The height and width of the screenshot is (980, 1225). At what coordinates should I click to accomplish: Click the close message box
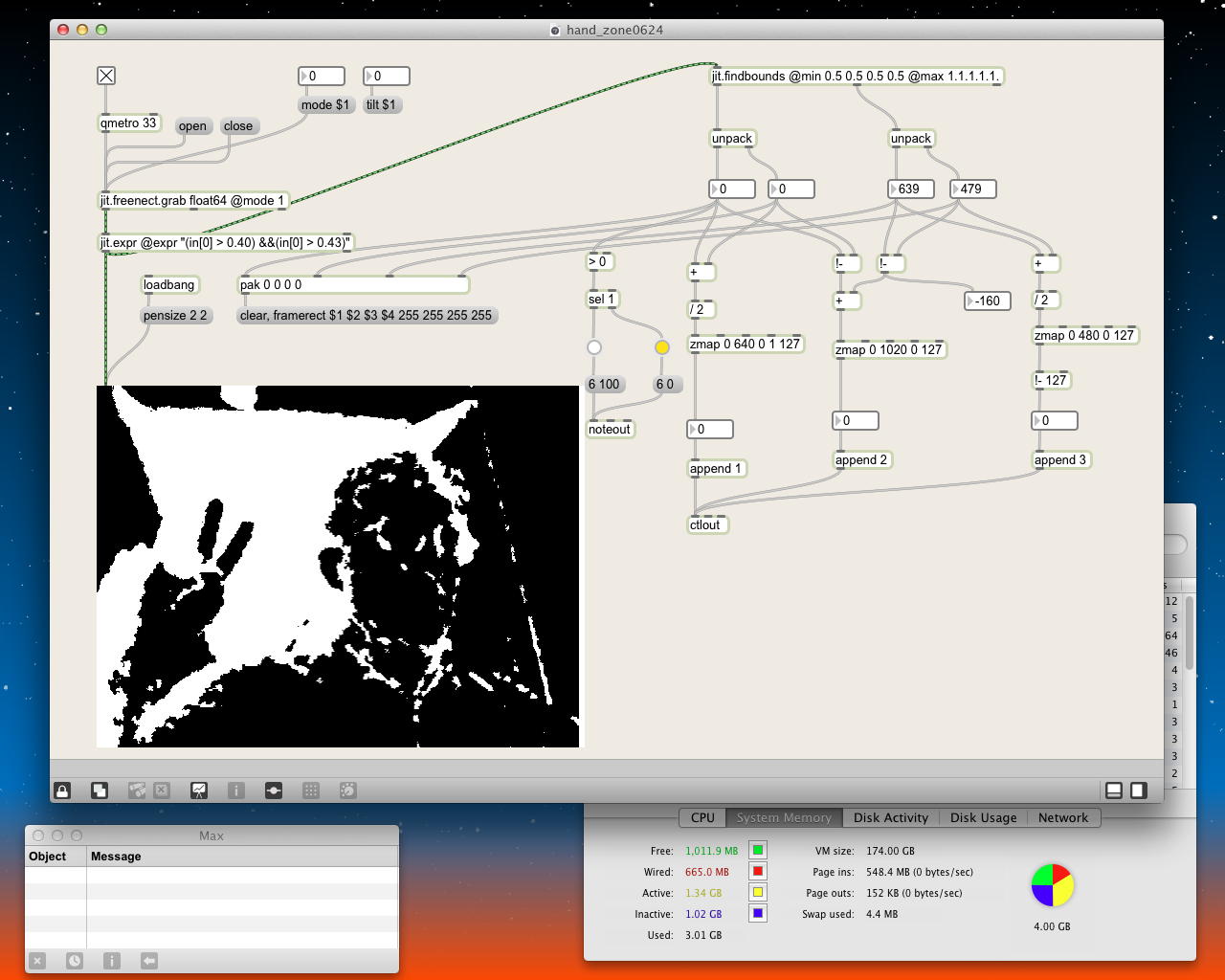click(238, 126)
